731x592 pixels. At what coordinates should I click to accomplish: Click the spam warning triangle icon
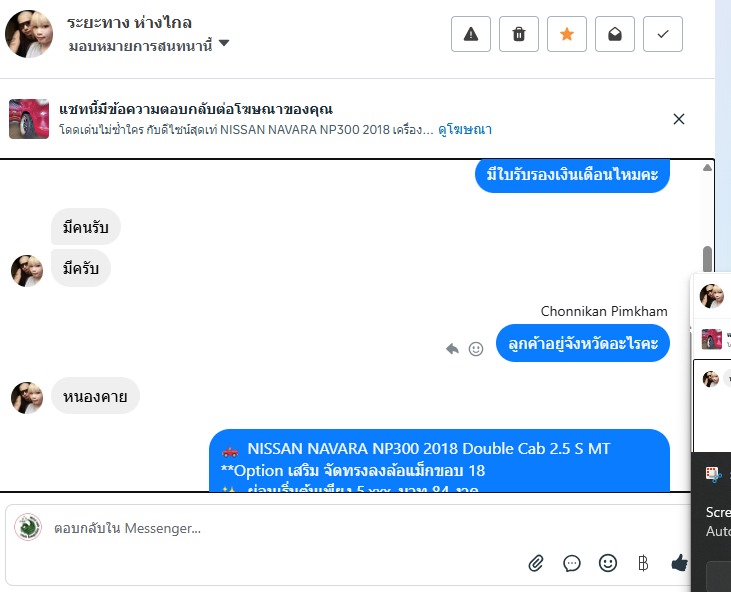(x=470, y=34)
